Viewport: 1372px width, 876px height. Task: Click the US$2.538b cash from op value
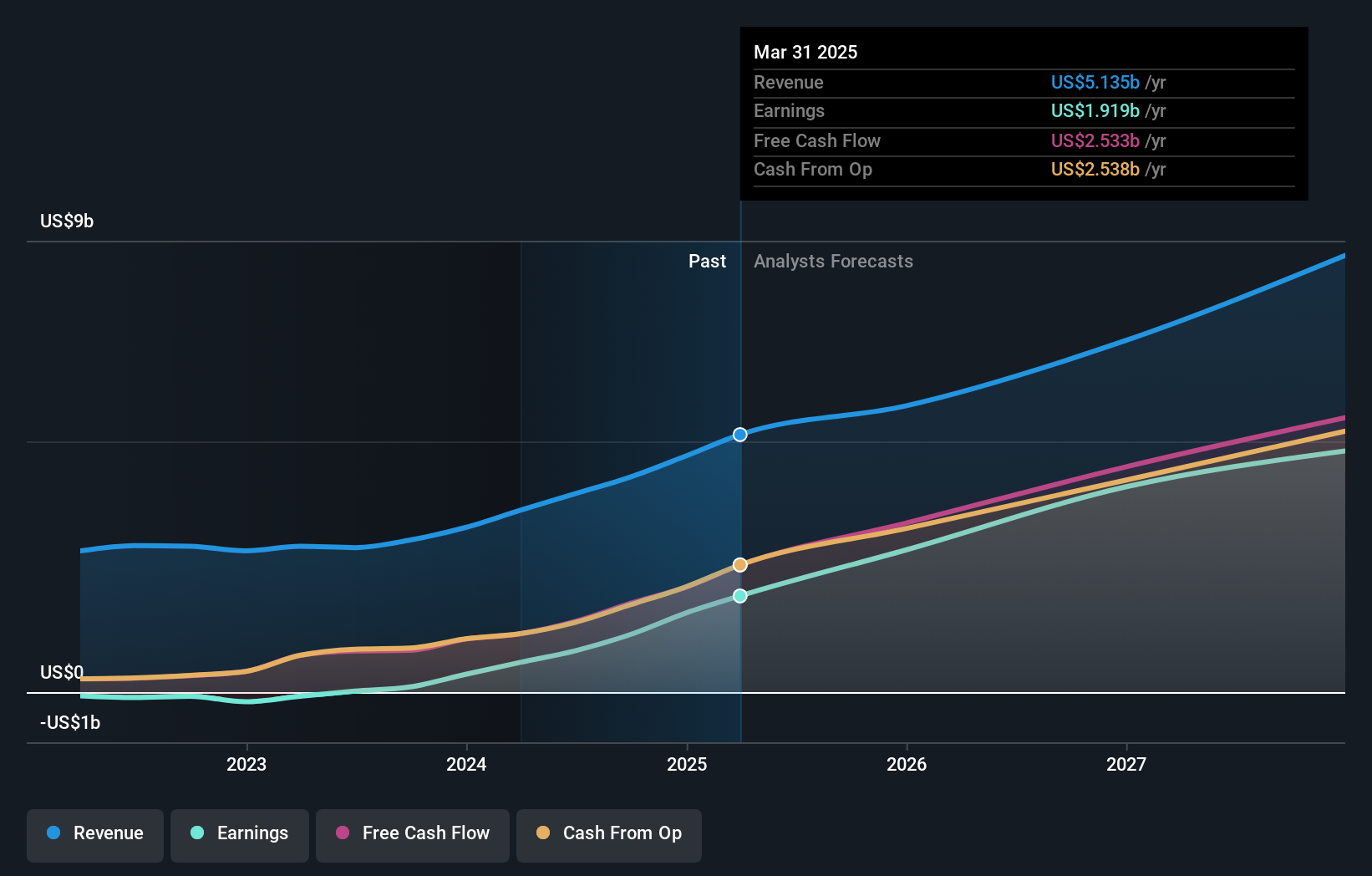coord(1095,169)
